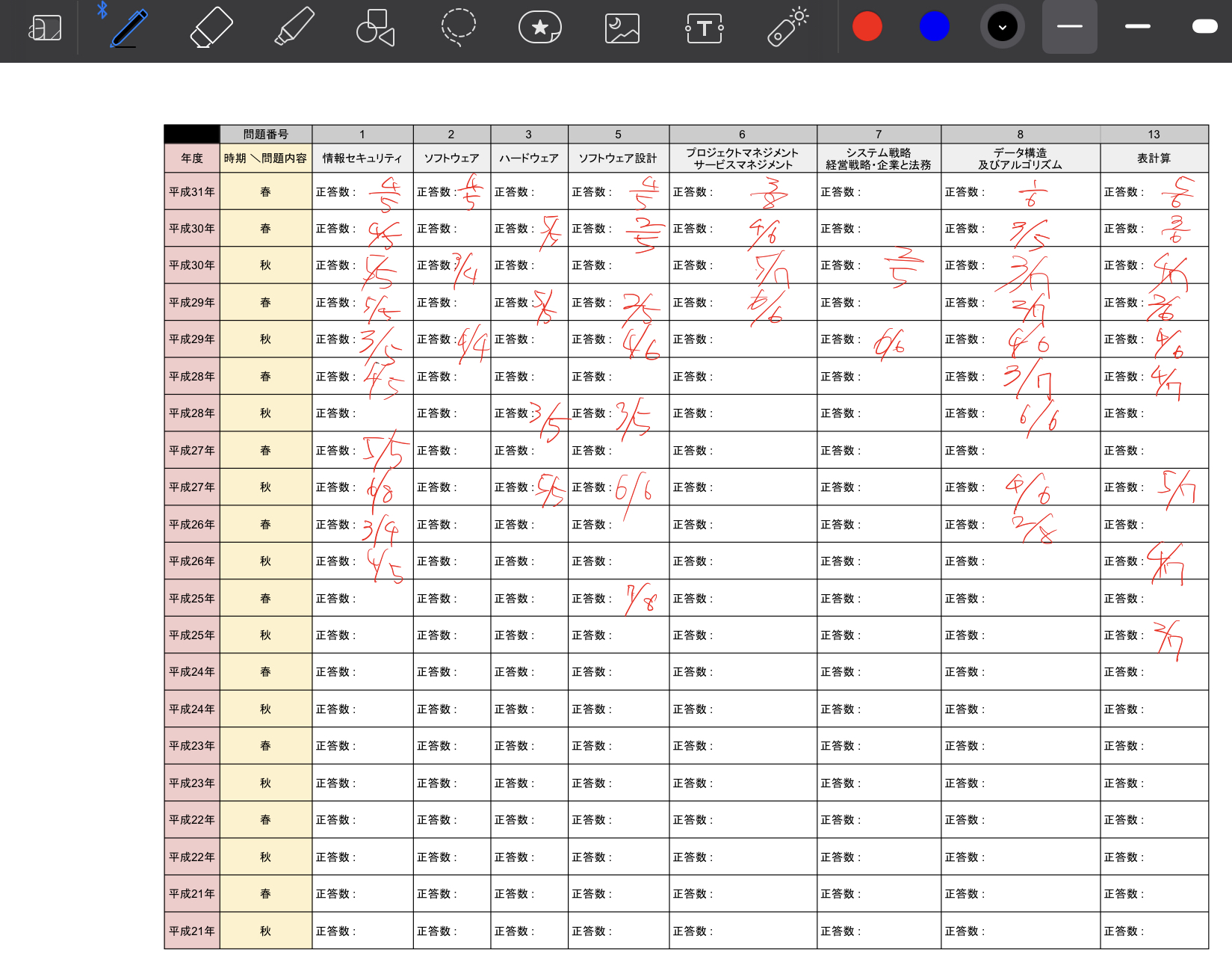Viewport: 1232px width, 968px height.
Task: Select the Pen tool
Action: pyautogui.click(x=129, y=28)
